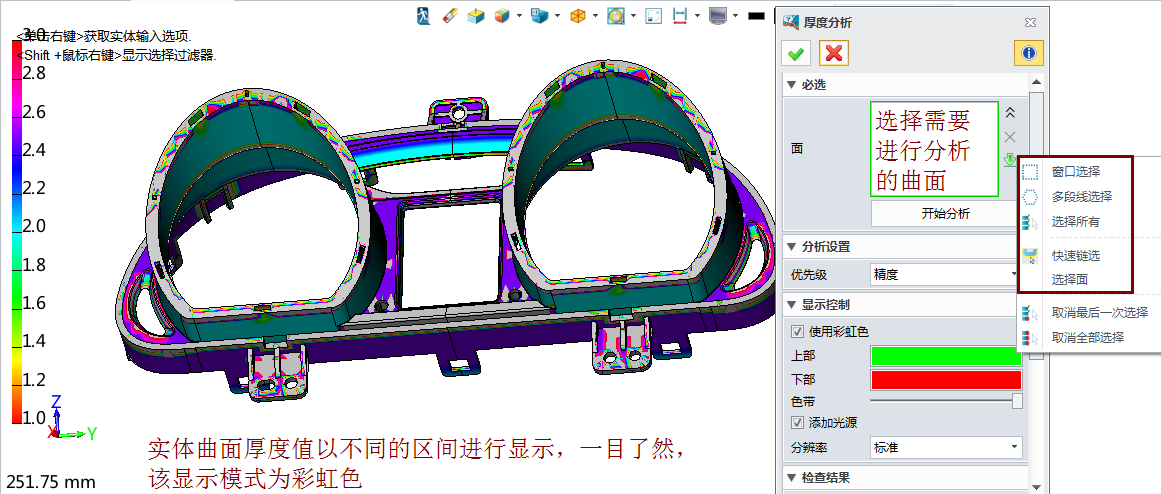Click the measure distance toolbar icon
This screenshot has height=494, width=1161.
pos(681,16)
